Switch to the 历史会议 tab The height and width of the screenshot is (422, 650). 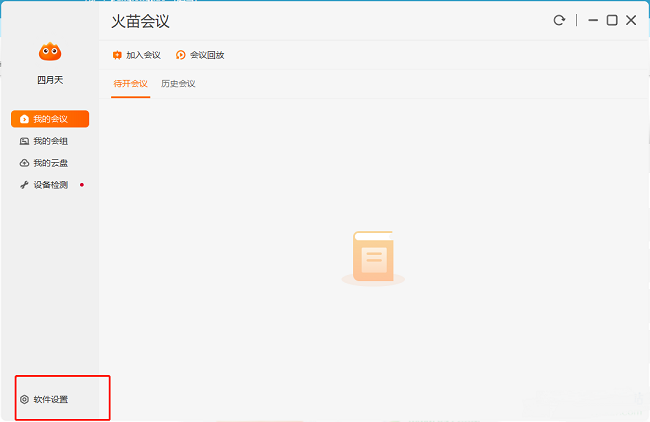(x=178, y=84)
